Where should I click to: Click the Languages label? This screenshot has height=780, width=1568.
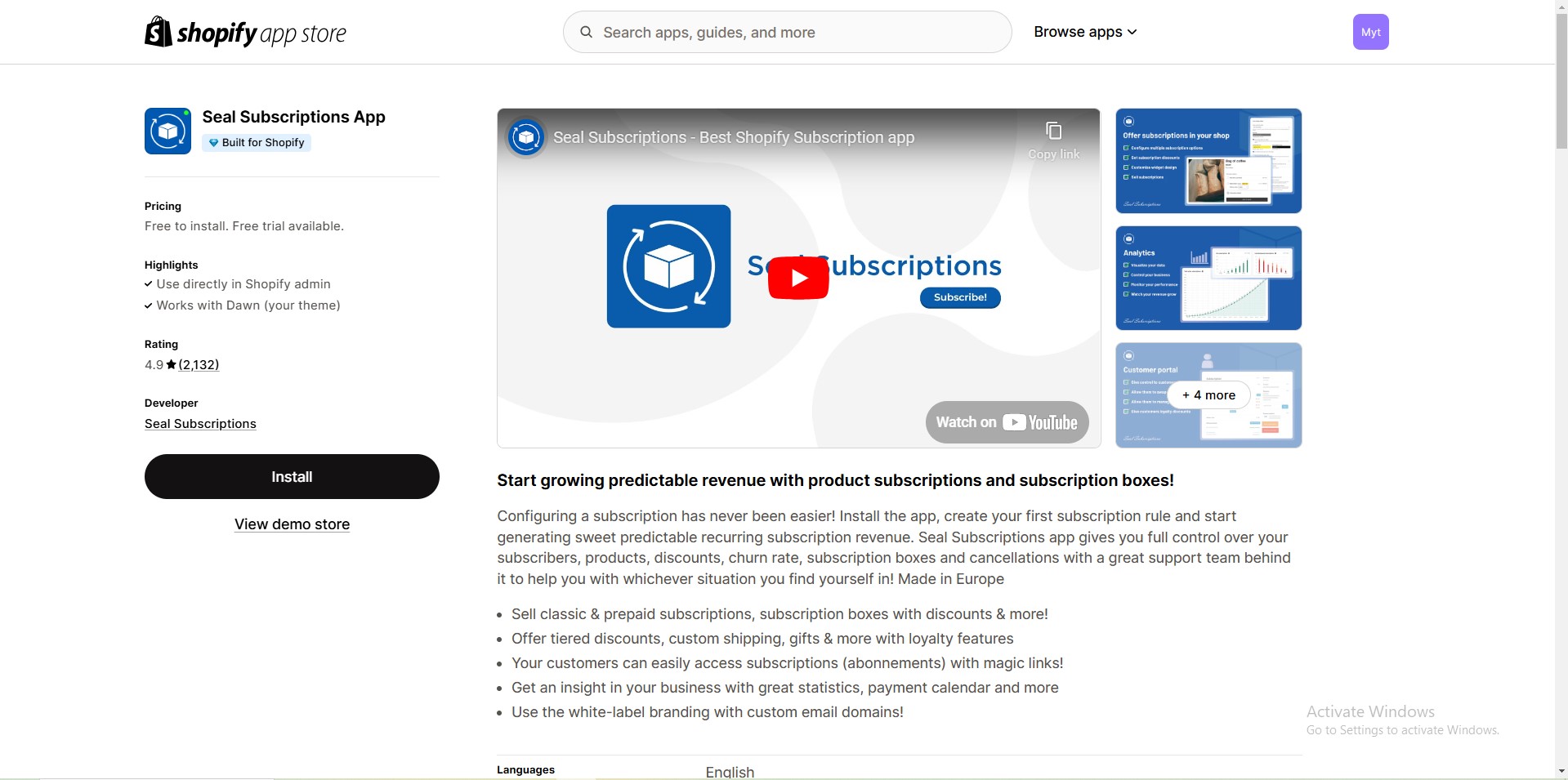pos(525,770)
